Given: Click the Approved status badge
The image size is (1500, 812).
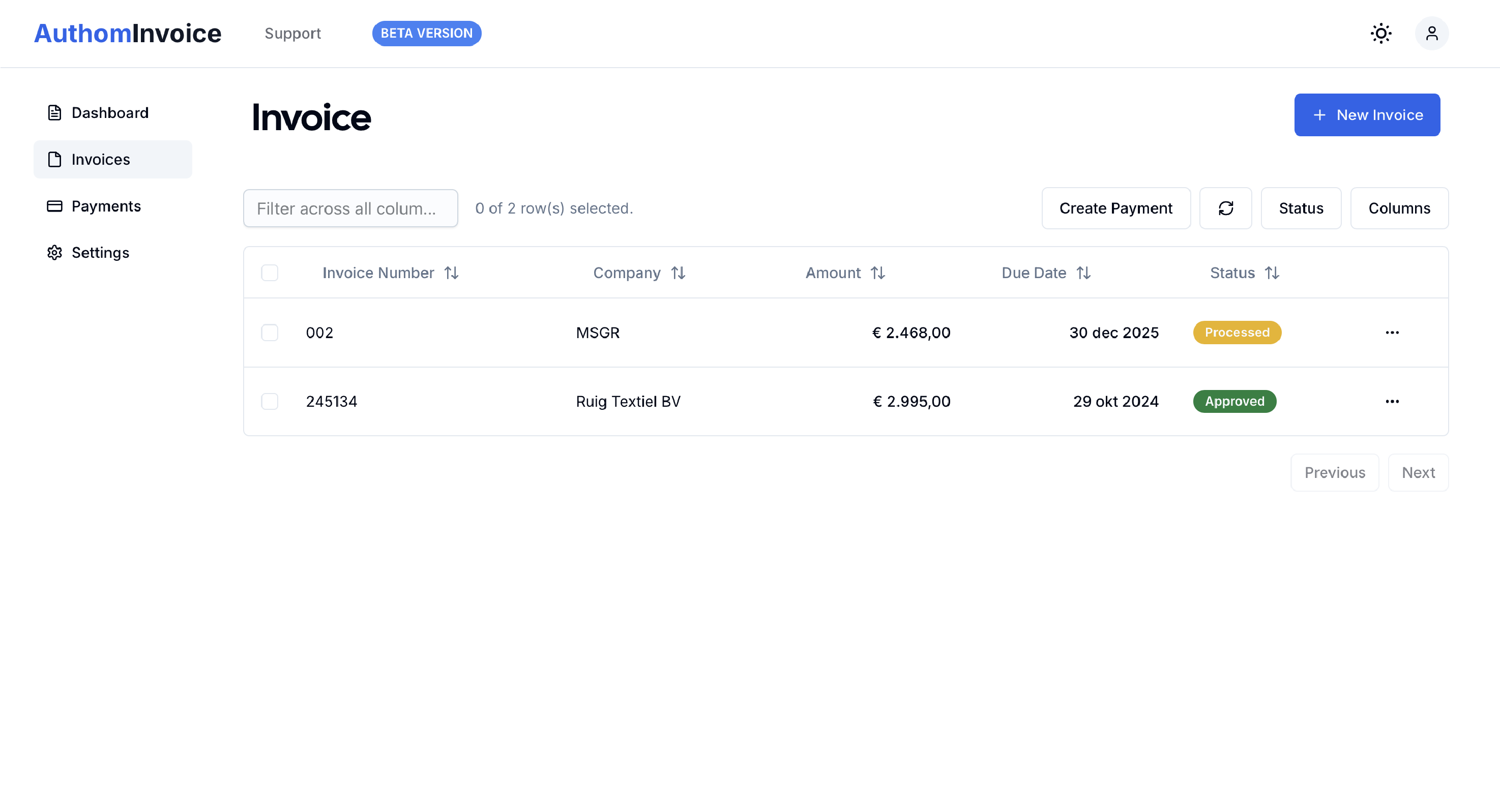Looking at the screenshot, I should click(1234, 401).
